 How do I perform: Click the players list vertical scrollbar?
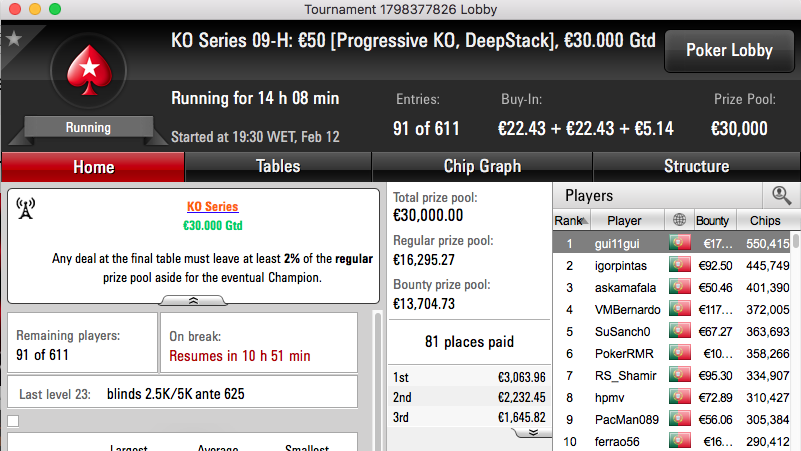pyautogui.click(x=796, y=341)
